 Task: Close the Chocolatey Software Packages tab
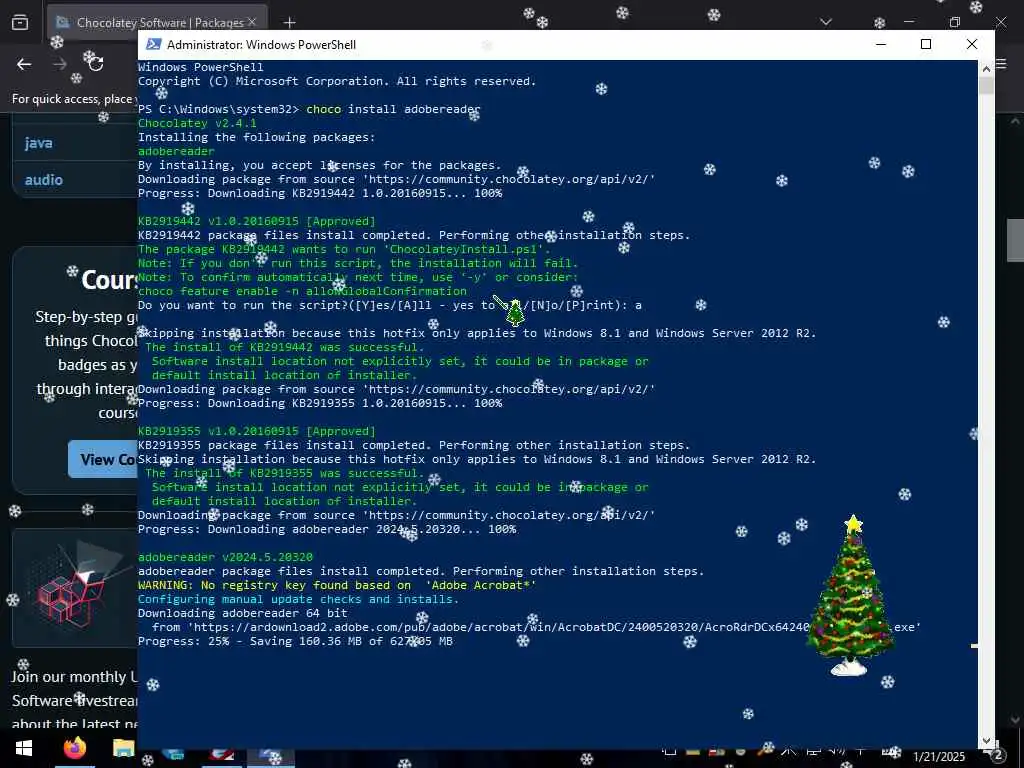click(251, 22)
